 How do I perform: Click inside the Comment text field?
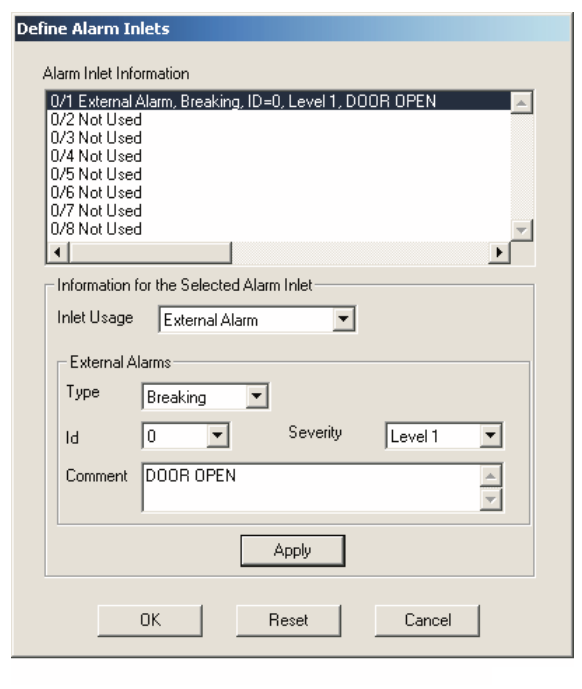[x=311, y=487]
